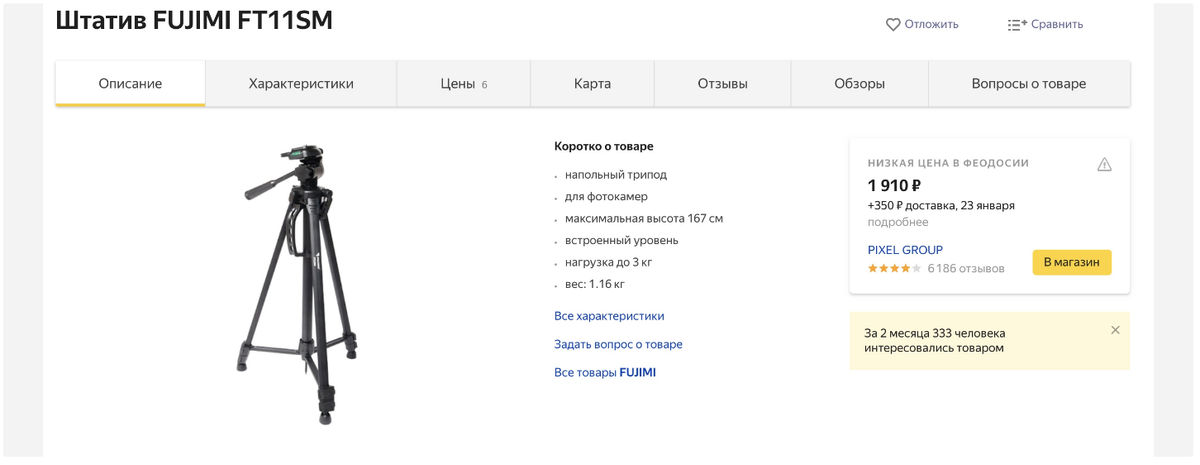Click the text нагрузка до 3 кг
This screenshot has width=1200, height=465.
608,262
